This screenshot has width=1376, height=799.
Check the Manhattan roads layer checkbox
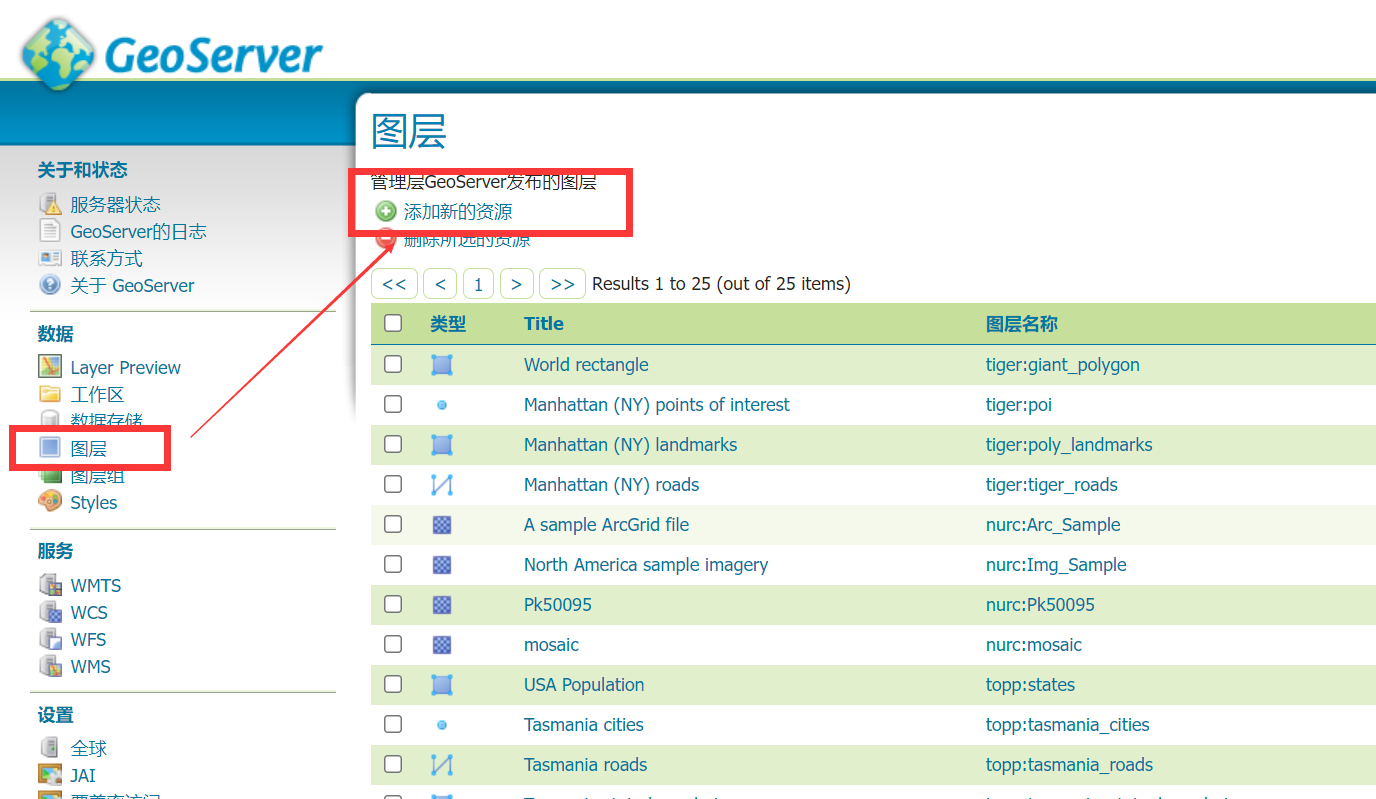click(393, 484)
